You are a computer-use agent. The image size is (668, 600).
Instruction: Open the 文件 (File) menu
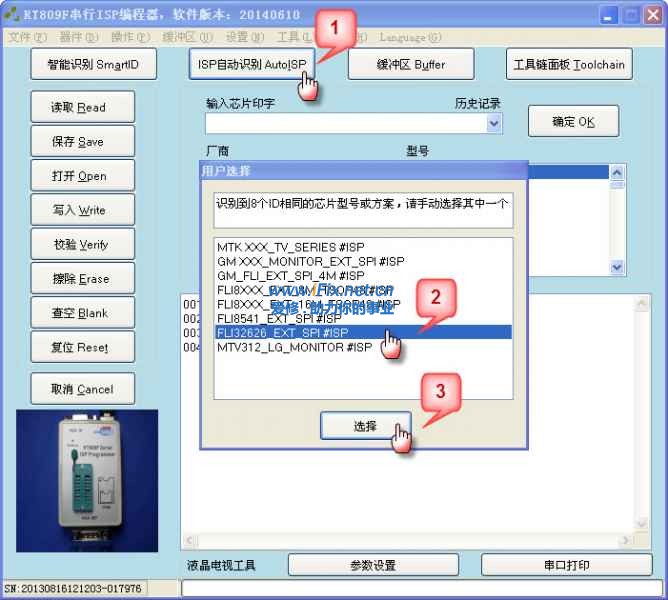27,37
